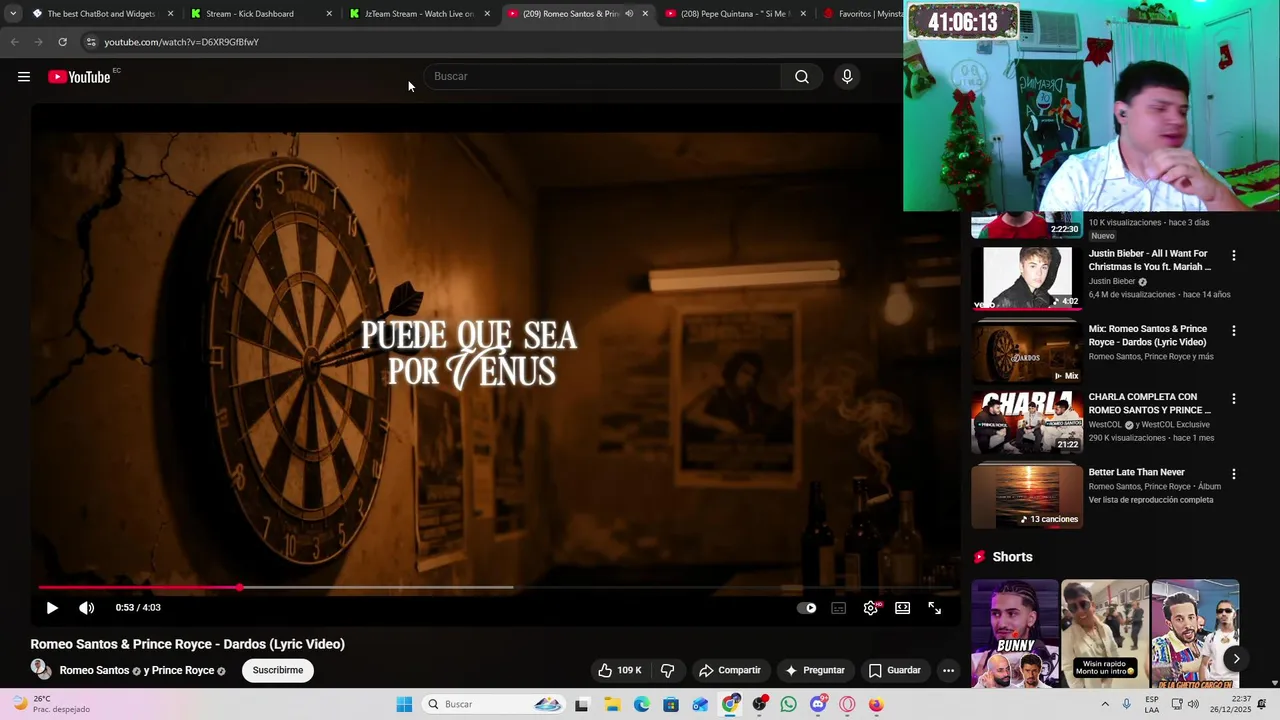The width and height of the screenshot is (1280, 720).
Task: Switch to JzTeam Stream tab
Action: click(x=419, y=14)
